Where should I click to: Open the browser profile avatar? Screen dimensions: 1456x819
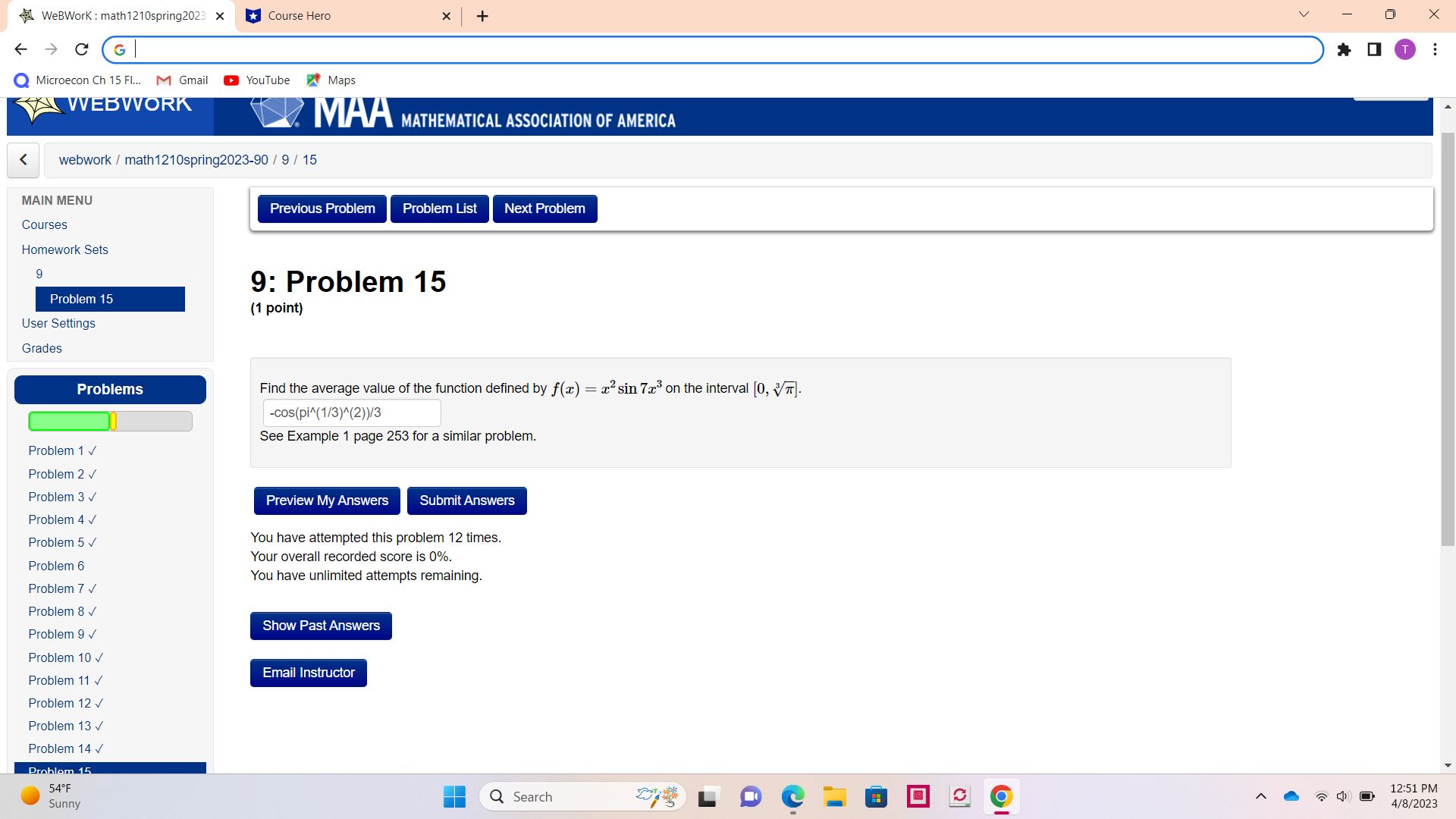click(x=1405, y=49)
